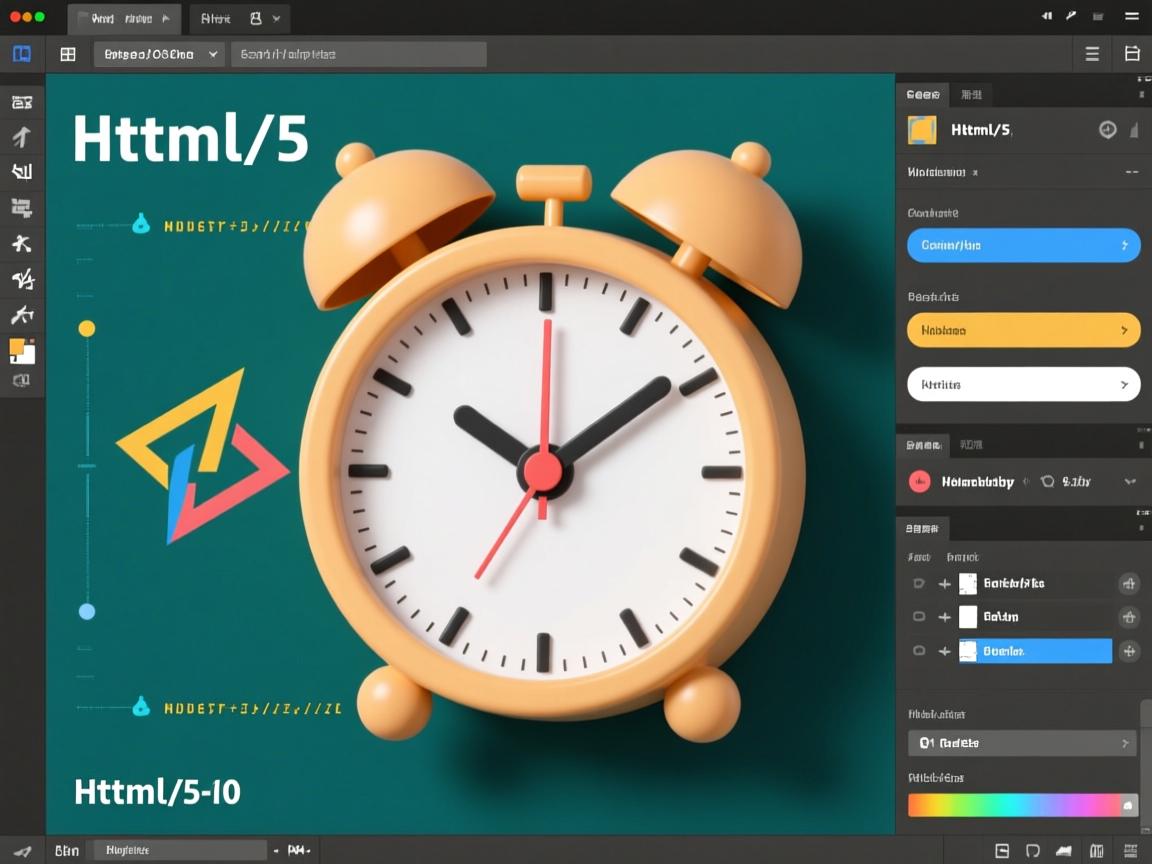1152x864 pixels.
Task: Select the grid view icon in the toolbar
Action: tap(67, 54)
